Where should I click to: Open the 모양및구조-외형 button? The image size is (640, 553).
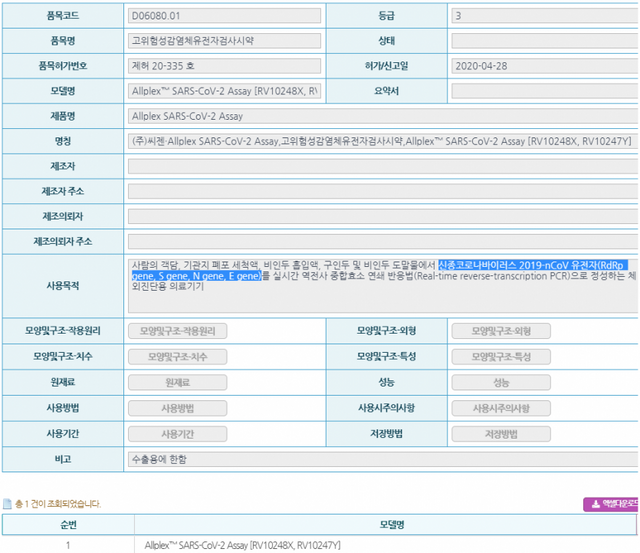tap(501, 331)
